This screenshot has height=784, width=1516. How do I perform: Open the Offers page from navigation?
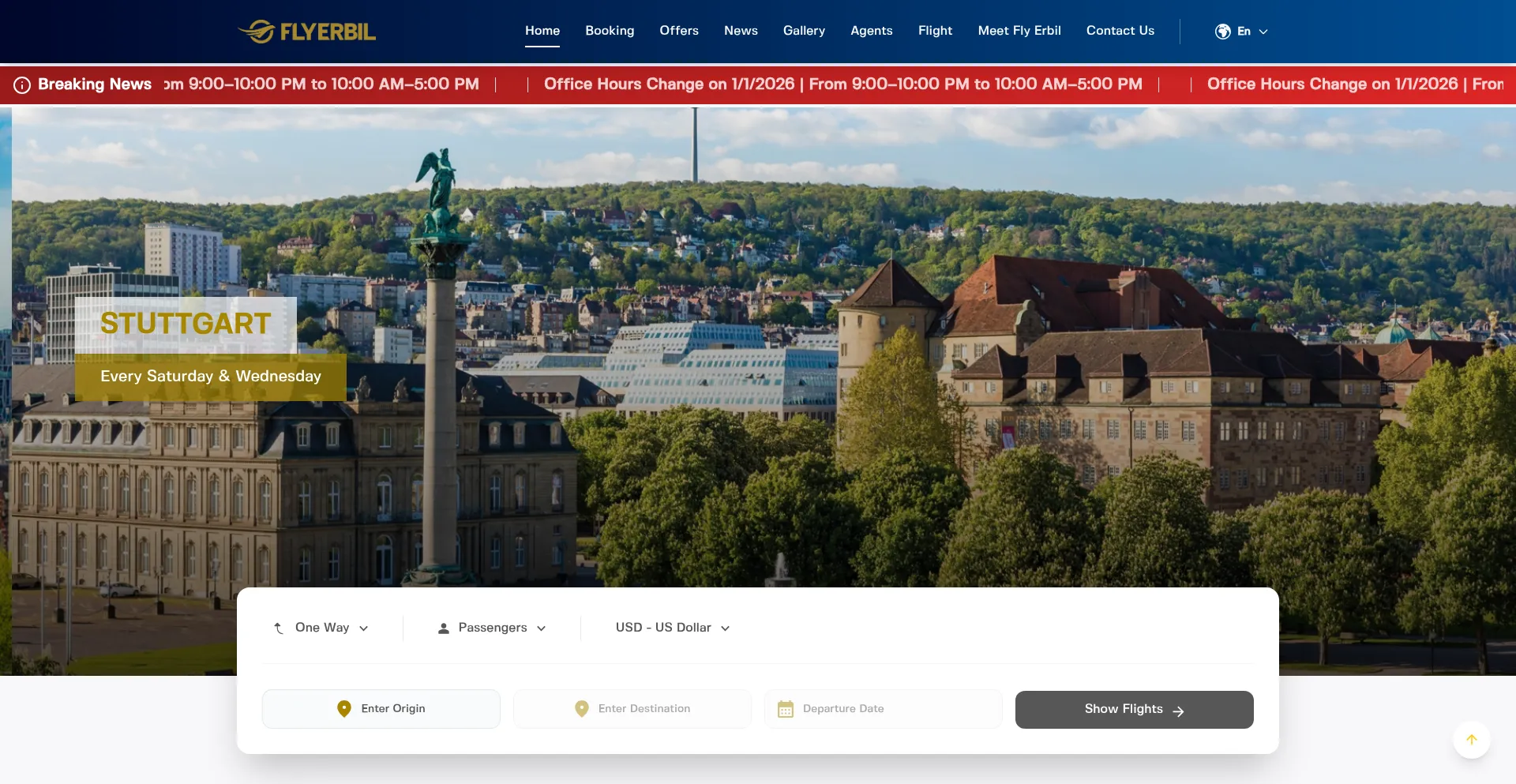[x=679, y=31]
